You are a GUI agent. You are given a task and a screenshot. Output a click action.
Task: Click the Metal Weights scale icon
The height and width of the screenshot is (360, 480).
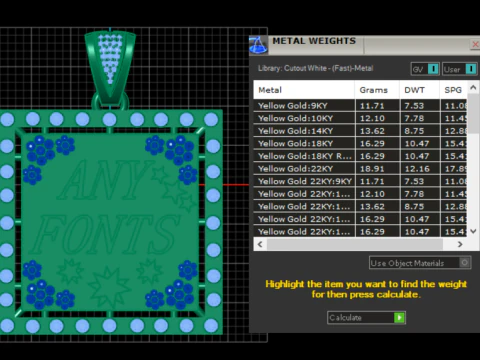click(258, 45)
